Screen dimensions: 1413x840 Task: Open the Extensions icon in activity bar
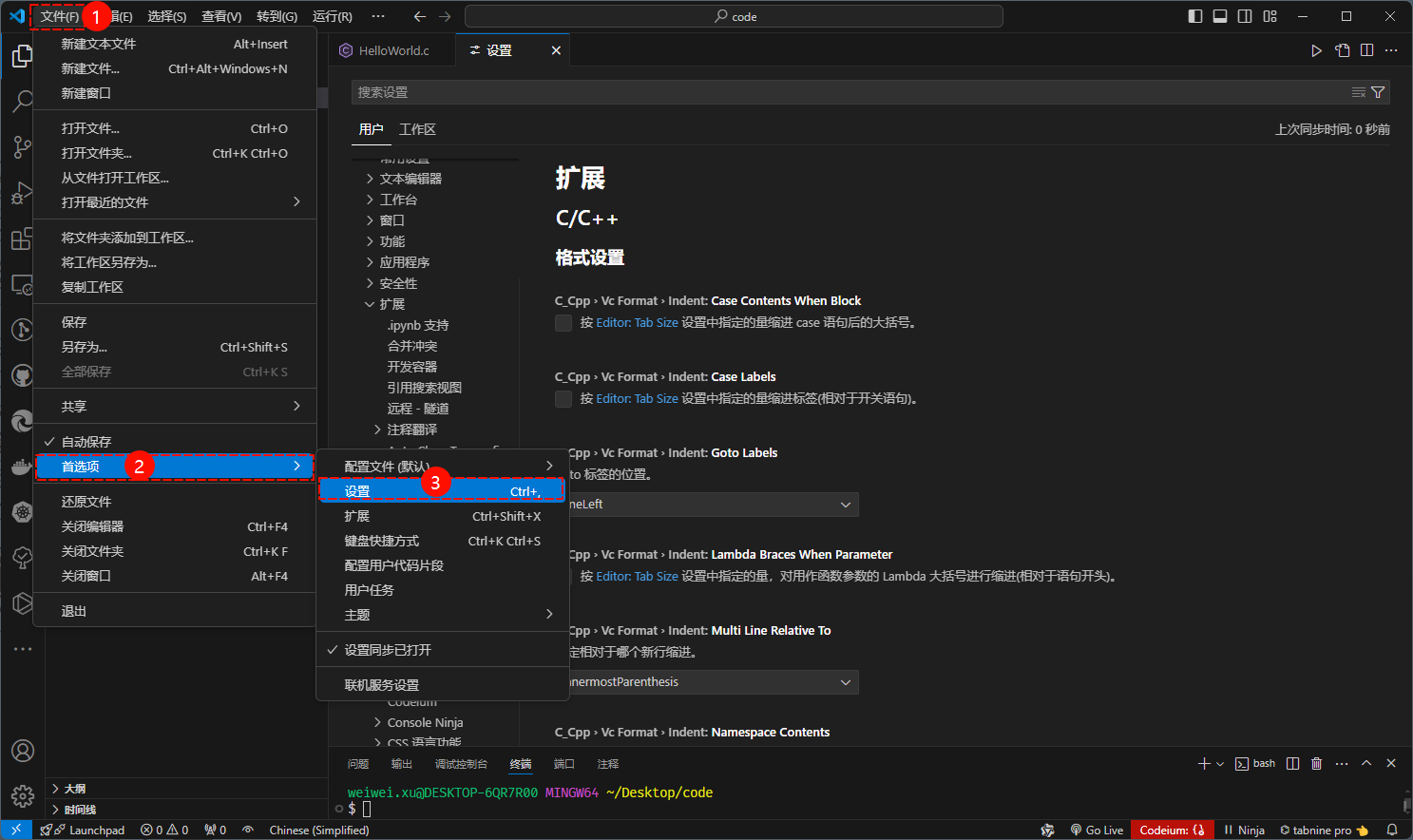pyautogui.click(x=21, y=239)
